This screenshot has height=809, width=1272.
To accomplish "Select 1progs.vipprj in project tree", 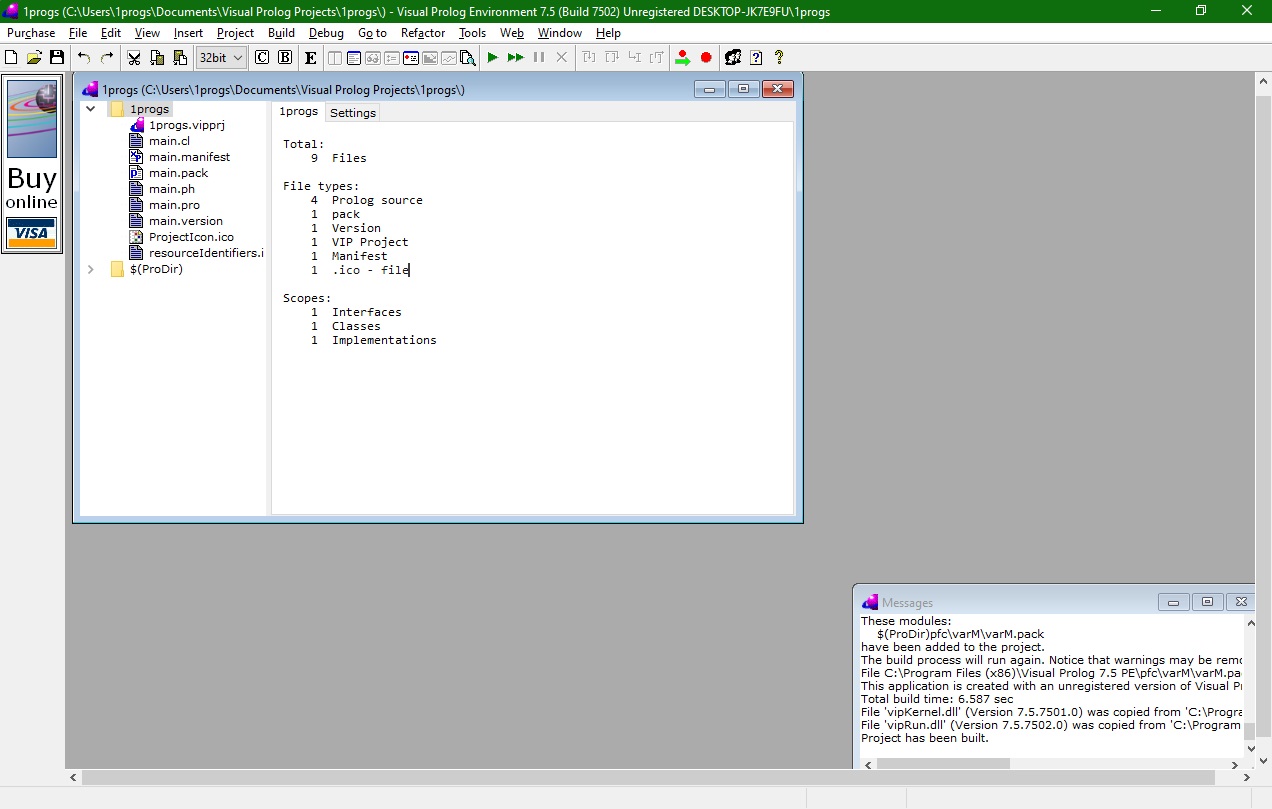I will (187, 125).
